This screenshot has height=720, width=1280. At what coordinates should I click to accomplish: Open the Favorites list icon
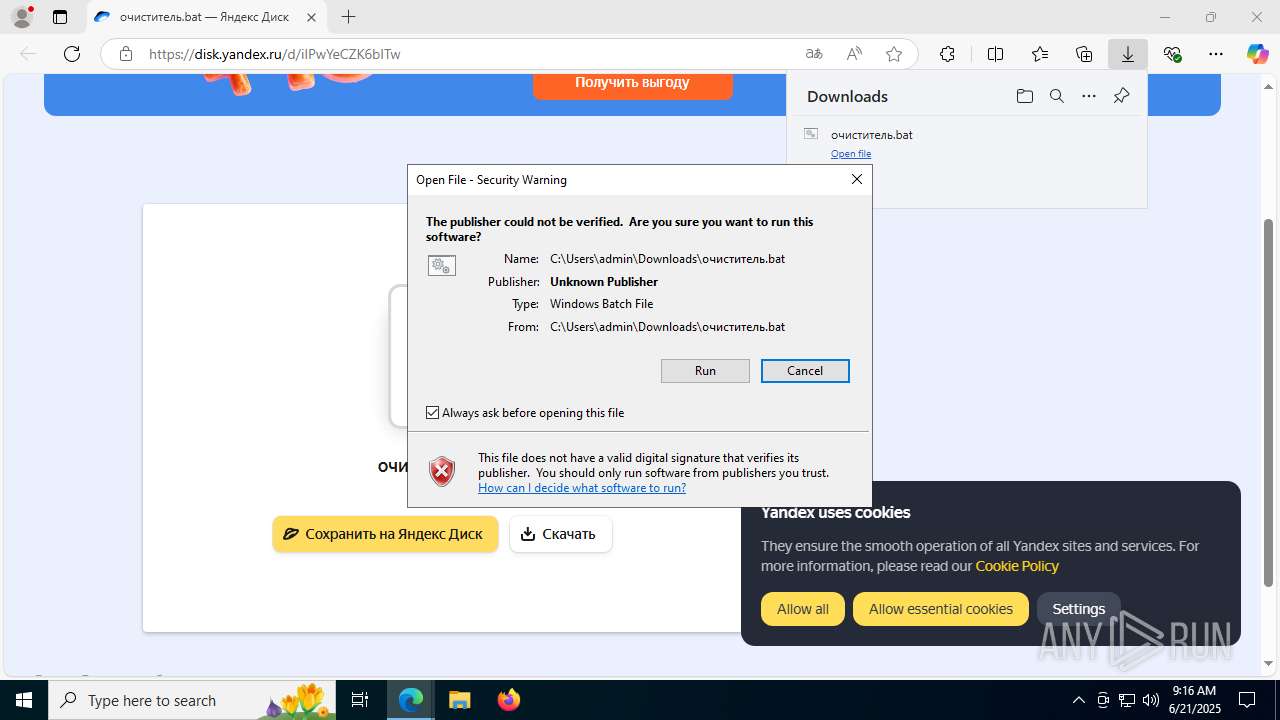1040,54
